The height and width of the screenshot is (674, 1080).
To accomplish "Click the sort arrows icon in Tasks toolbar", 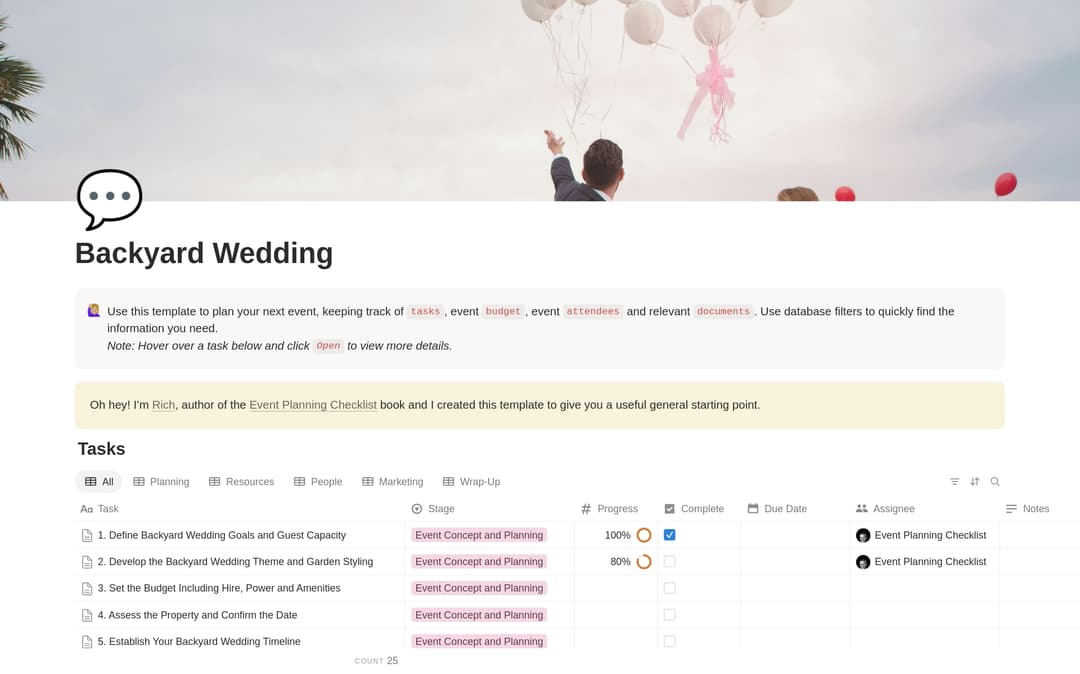I will [x=975, y=482].
